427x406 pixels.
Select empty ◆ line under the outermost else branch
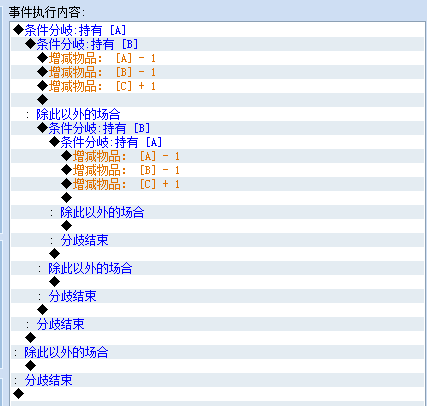click(217, 366)
